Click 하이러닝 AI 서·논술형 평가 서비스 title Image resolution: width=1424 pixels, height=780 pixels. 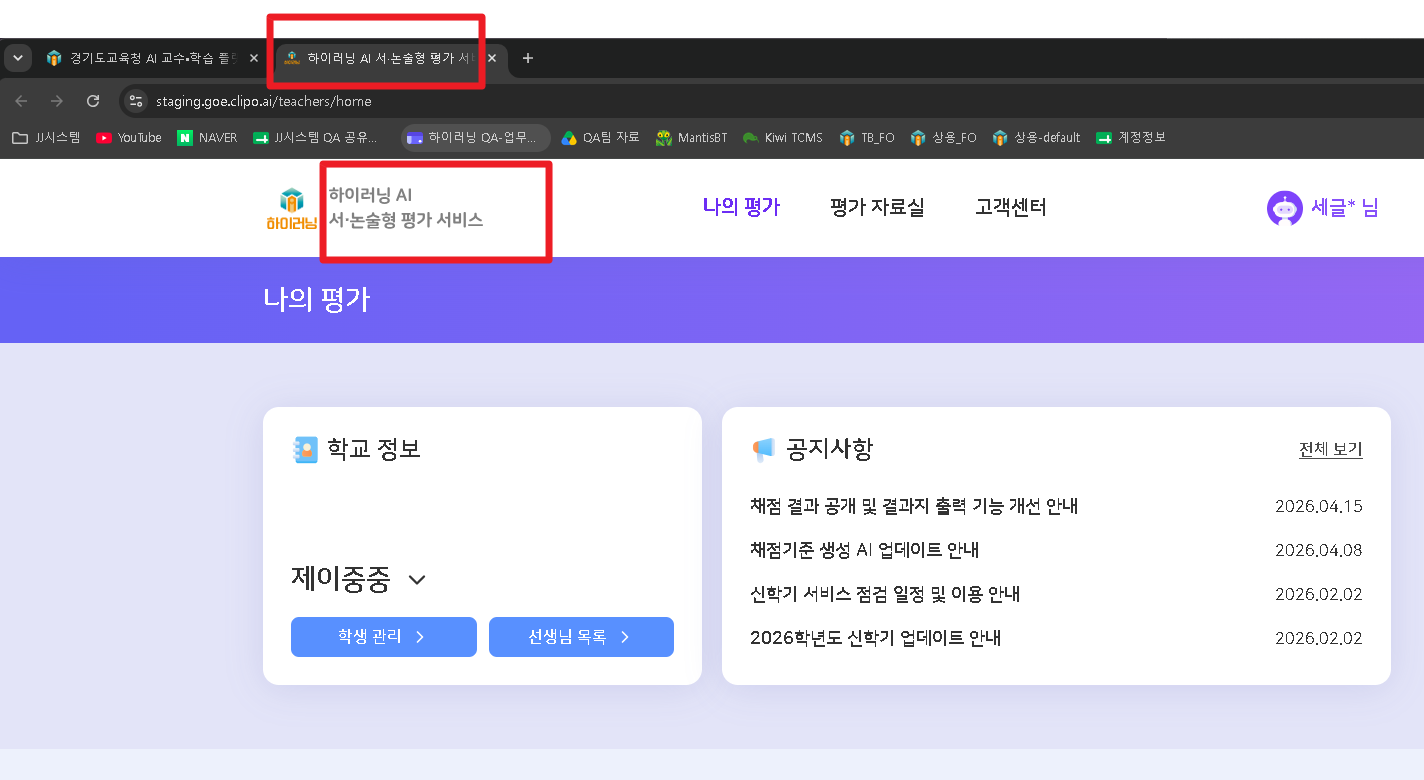tap(406, 208)
